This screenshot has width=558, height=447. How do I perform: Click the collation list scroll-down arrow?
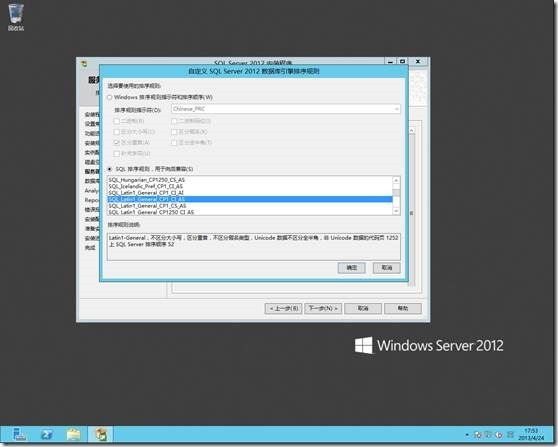(x=396, y=211)
